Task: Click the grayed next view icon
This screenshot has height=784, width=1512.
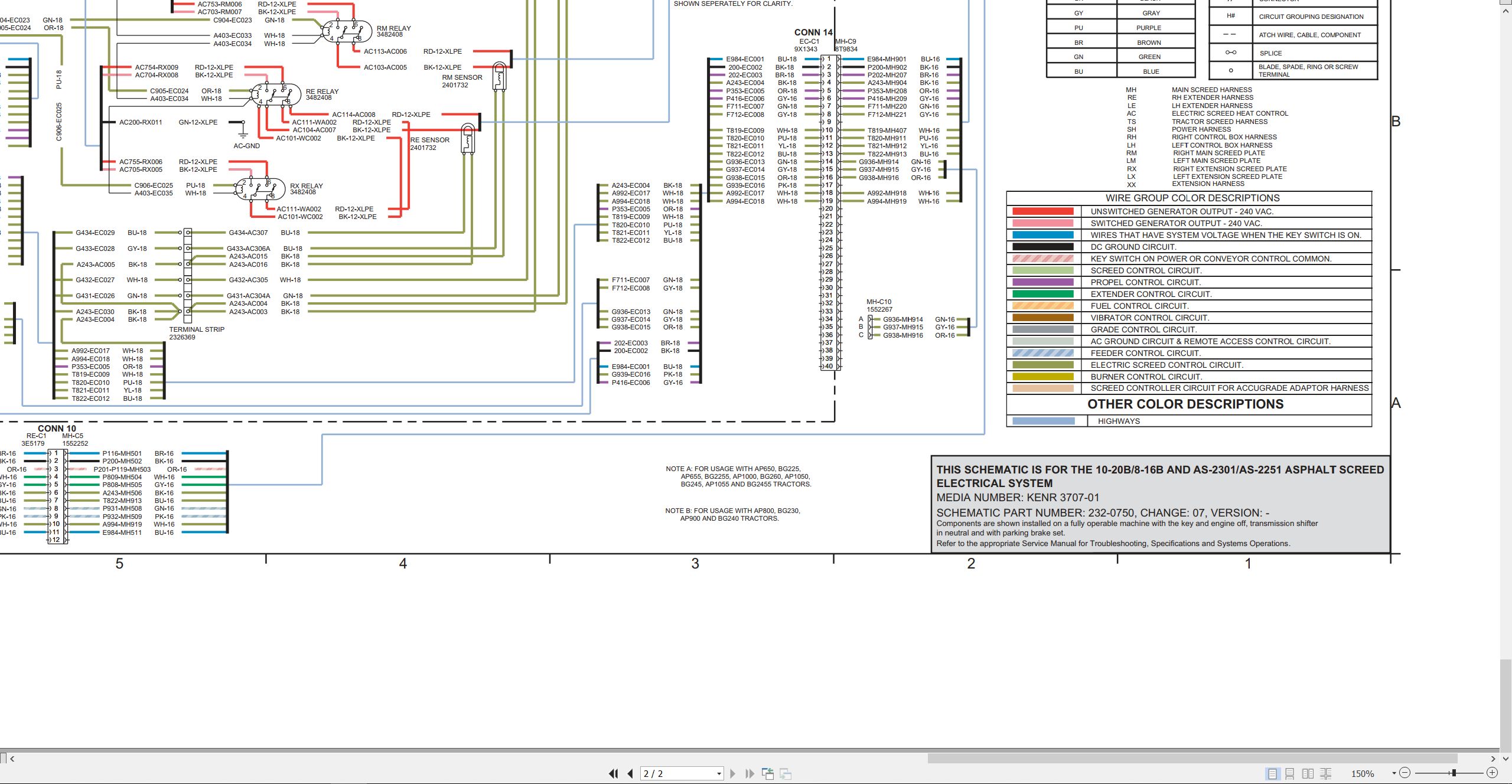Action: pyautogui.click(x=786, y=773)
